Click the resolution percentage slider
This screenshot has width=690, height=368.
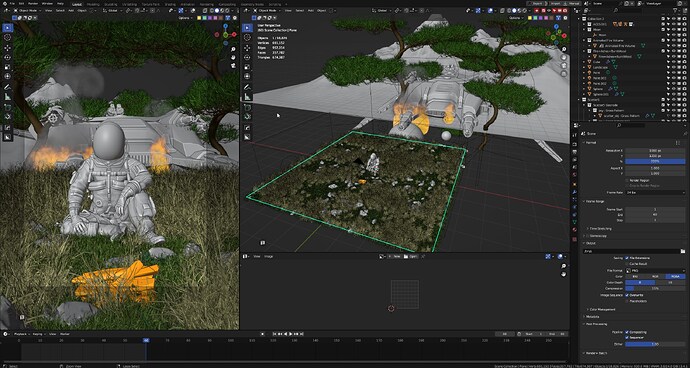(x=655, y=162)
